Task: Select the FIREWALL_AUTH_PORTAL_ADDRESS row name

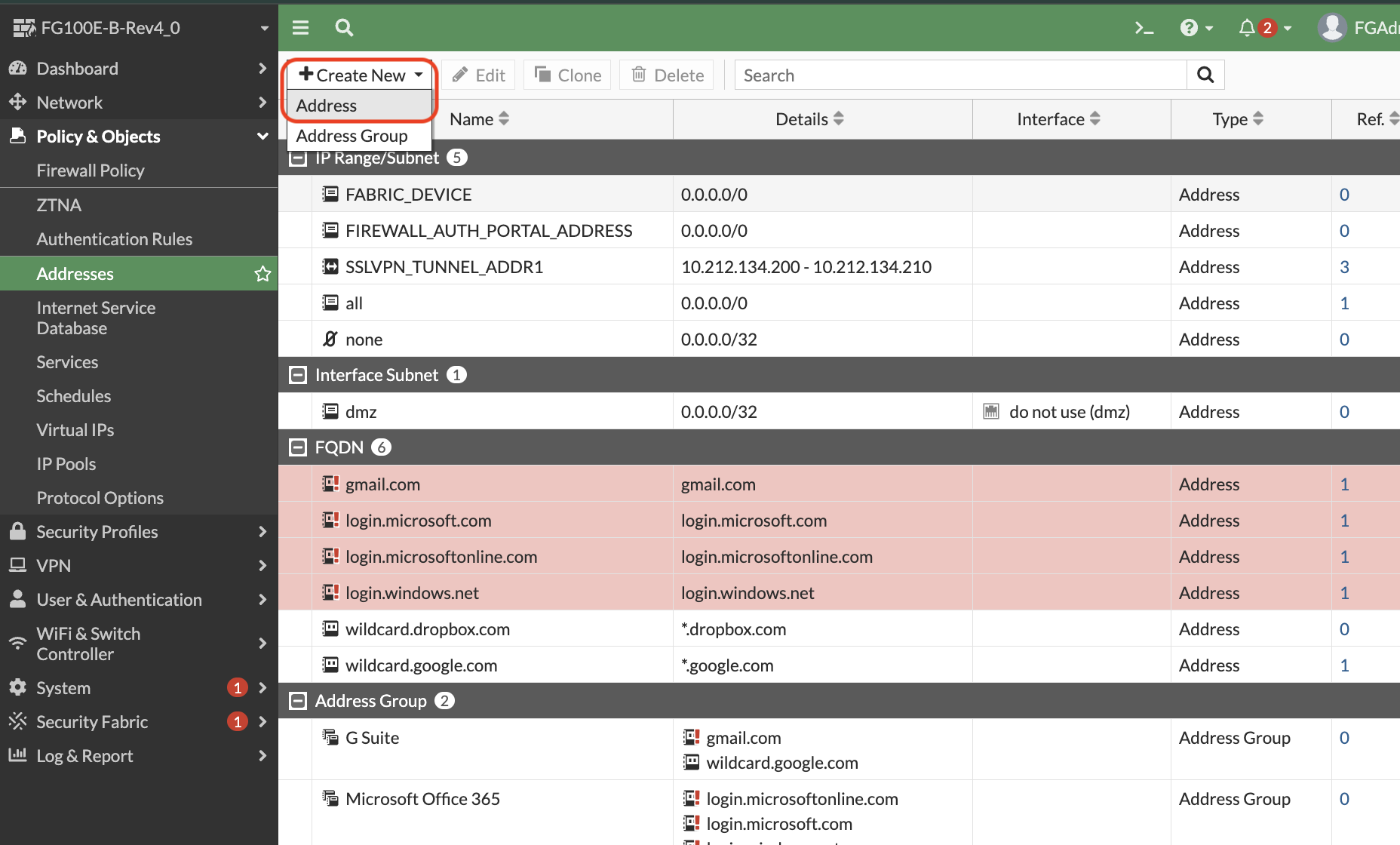Action: click(x=489, y=230)
